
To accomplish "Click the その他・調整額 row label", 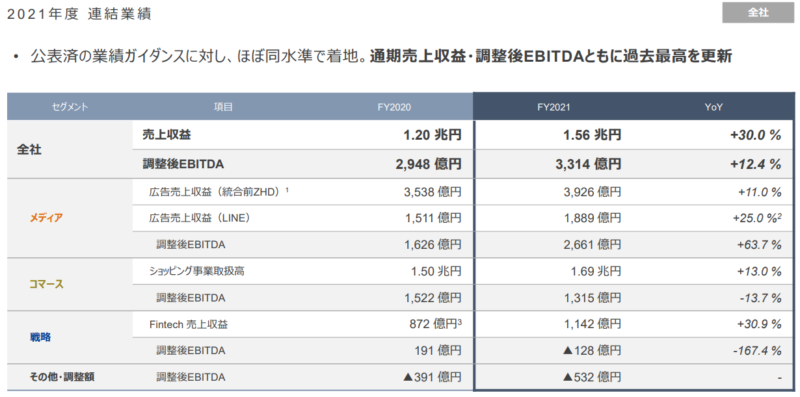I will pyautogui.click(x=62, y=377).
